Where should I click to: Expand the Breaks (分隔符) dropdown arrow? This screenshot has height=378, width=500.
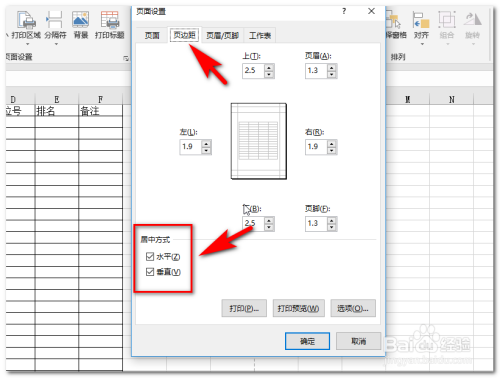tap(56, 44)
